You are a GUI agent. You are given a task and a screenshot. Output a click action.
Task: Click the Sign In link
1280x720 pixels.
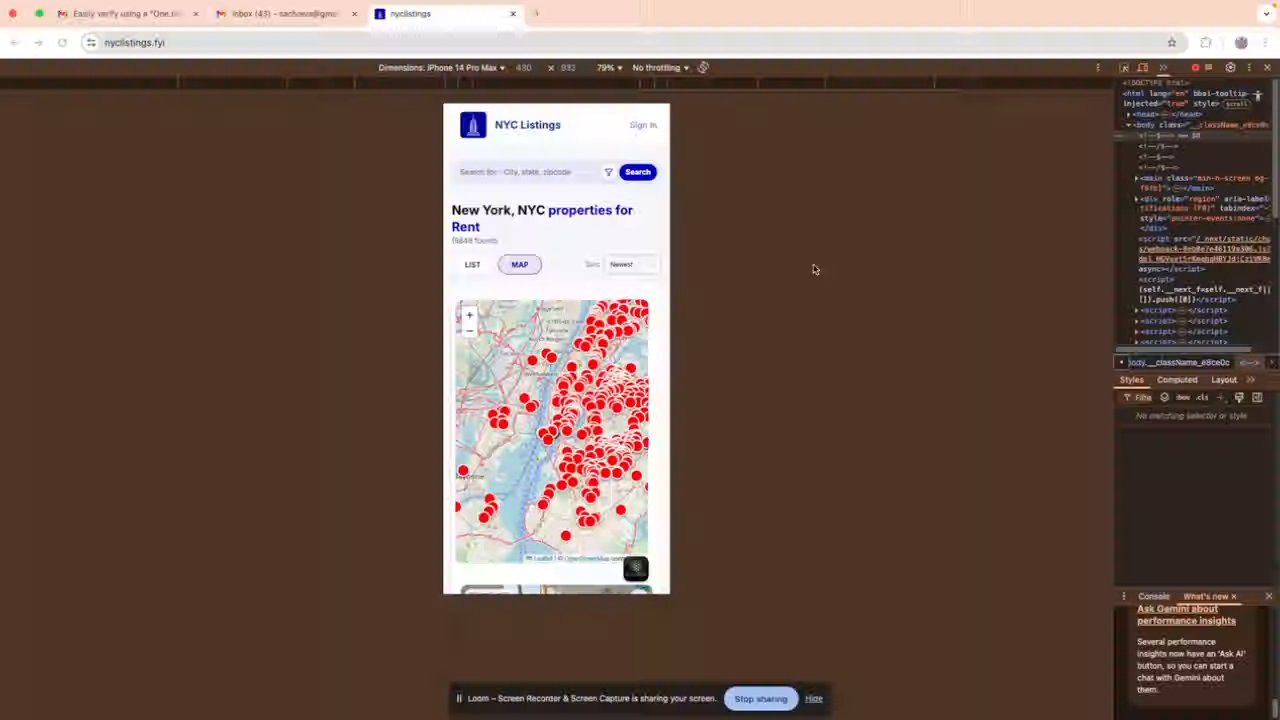pyautogui.click(x=643, y=125)
